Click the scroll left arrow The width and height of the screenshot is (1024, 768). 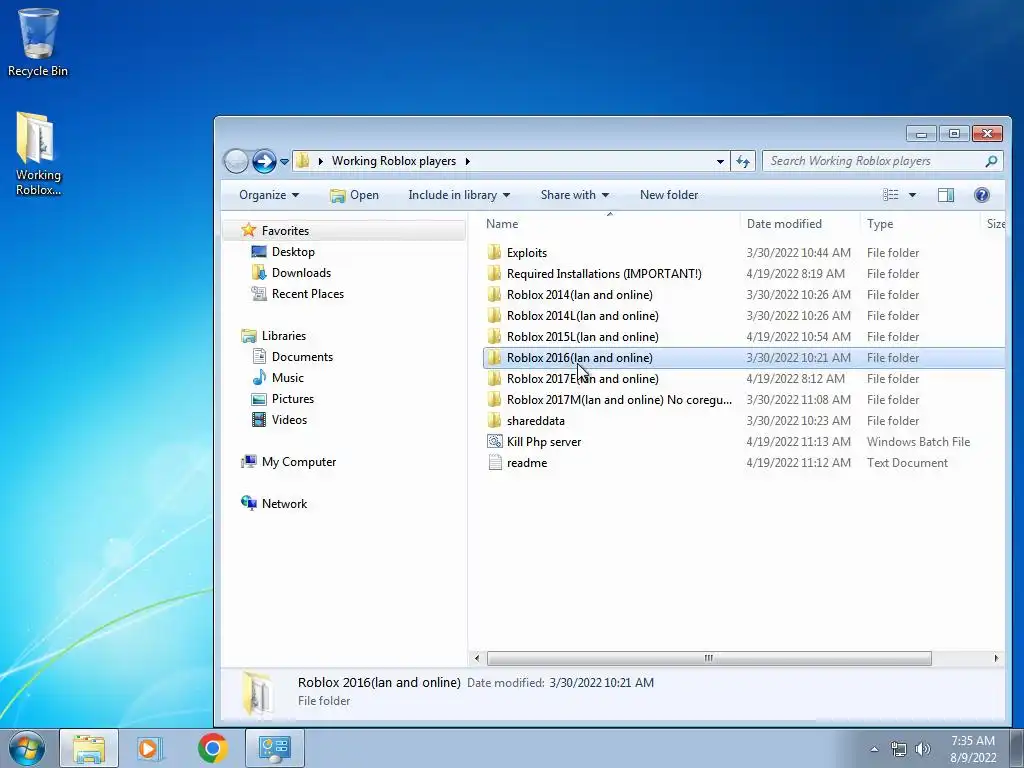click(x=477, y=658)
